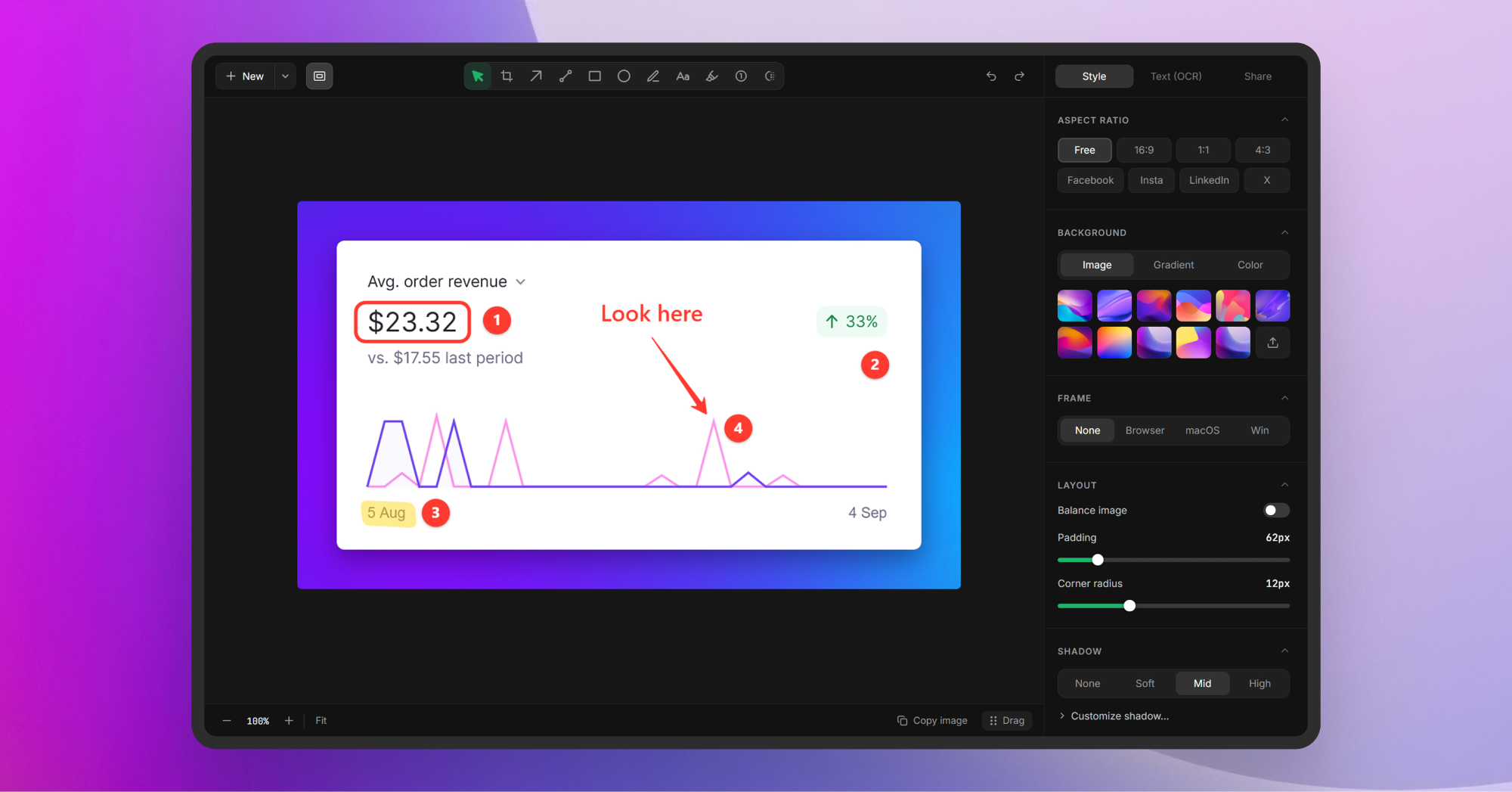The image size is (1512, 792).
Task: Pick the line tool with endpoints
Action: [565, 76]
